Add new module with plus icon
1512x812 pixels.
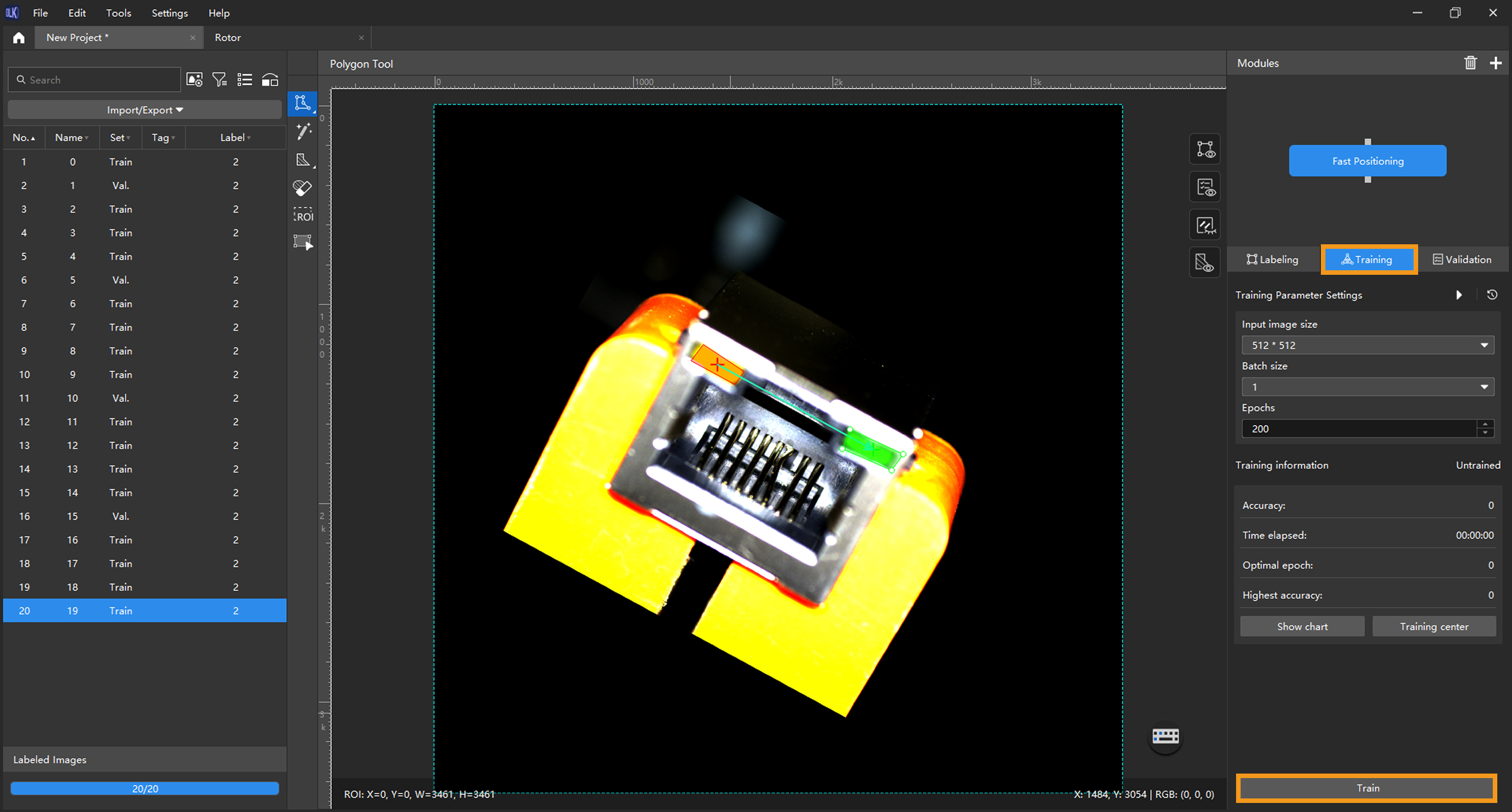pyautogui.click(x=1495, y=63)
